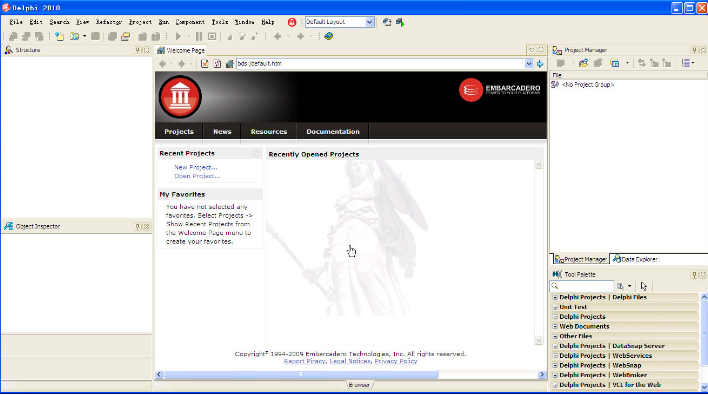Click the Privacy Policy link
Screen dimensions: 708x395
pyautogui.click(x=396, y=361)
